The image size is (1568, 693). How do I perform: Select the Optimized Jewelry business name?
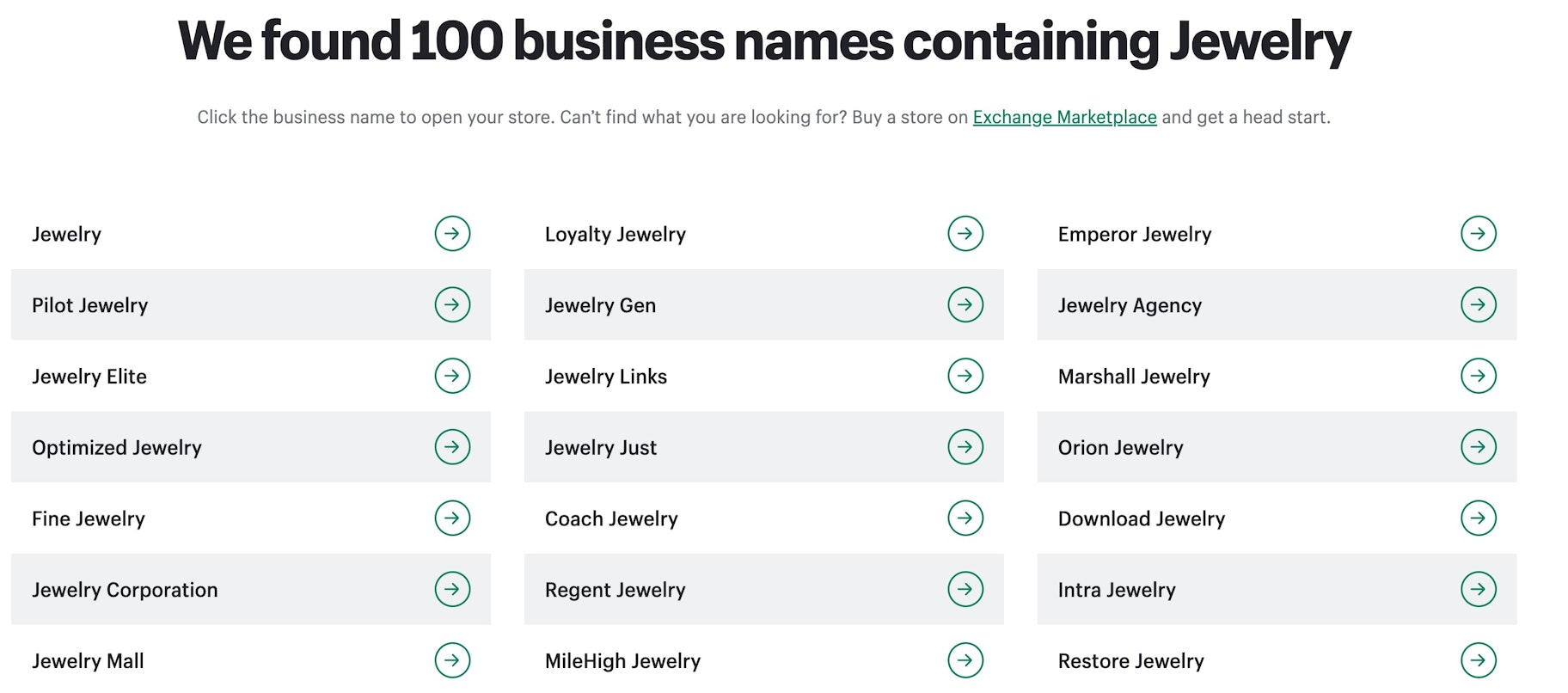pos(117,448)
